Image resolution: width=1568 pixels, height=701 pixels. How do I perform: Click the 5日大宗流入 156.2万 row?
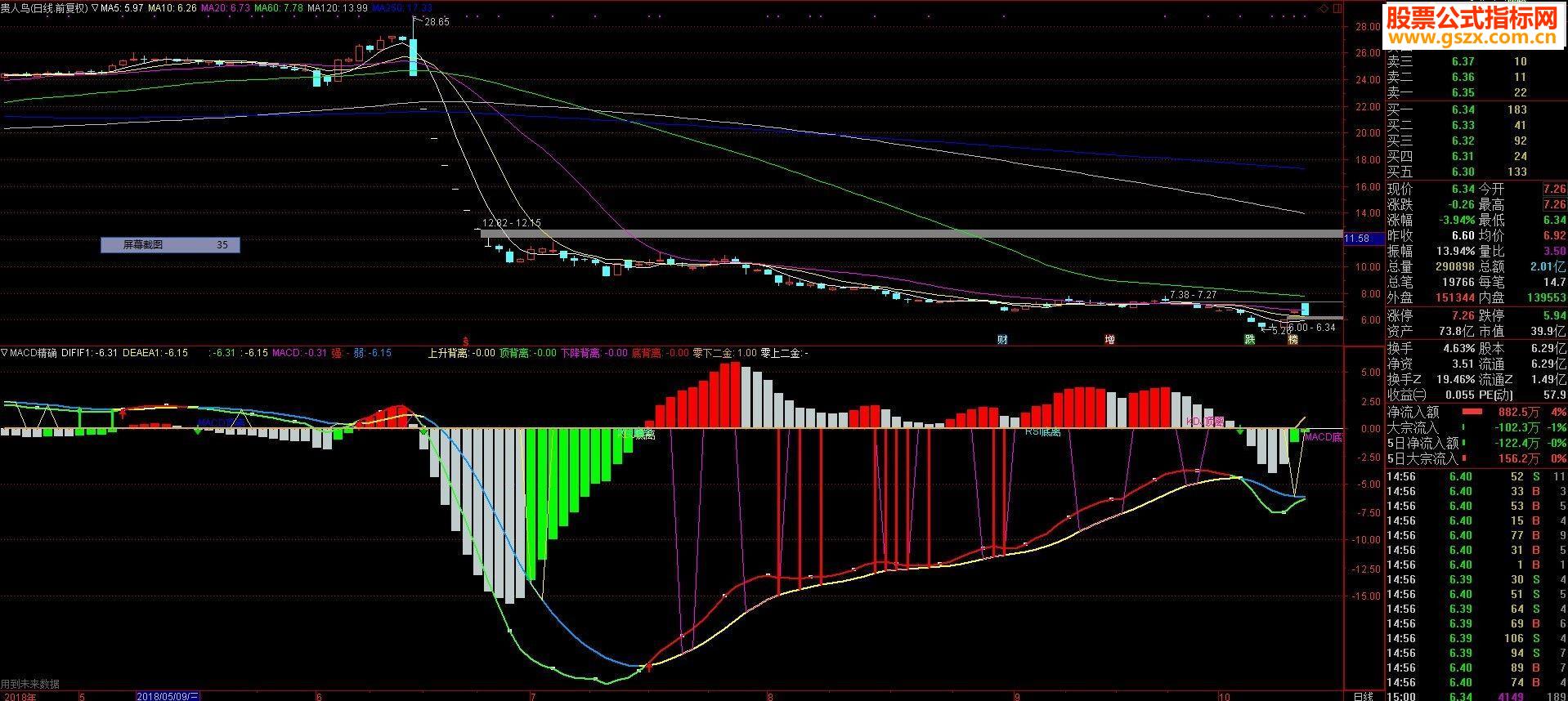(x=1476, y=458)
